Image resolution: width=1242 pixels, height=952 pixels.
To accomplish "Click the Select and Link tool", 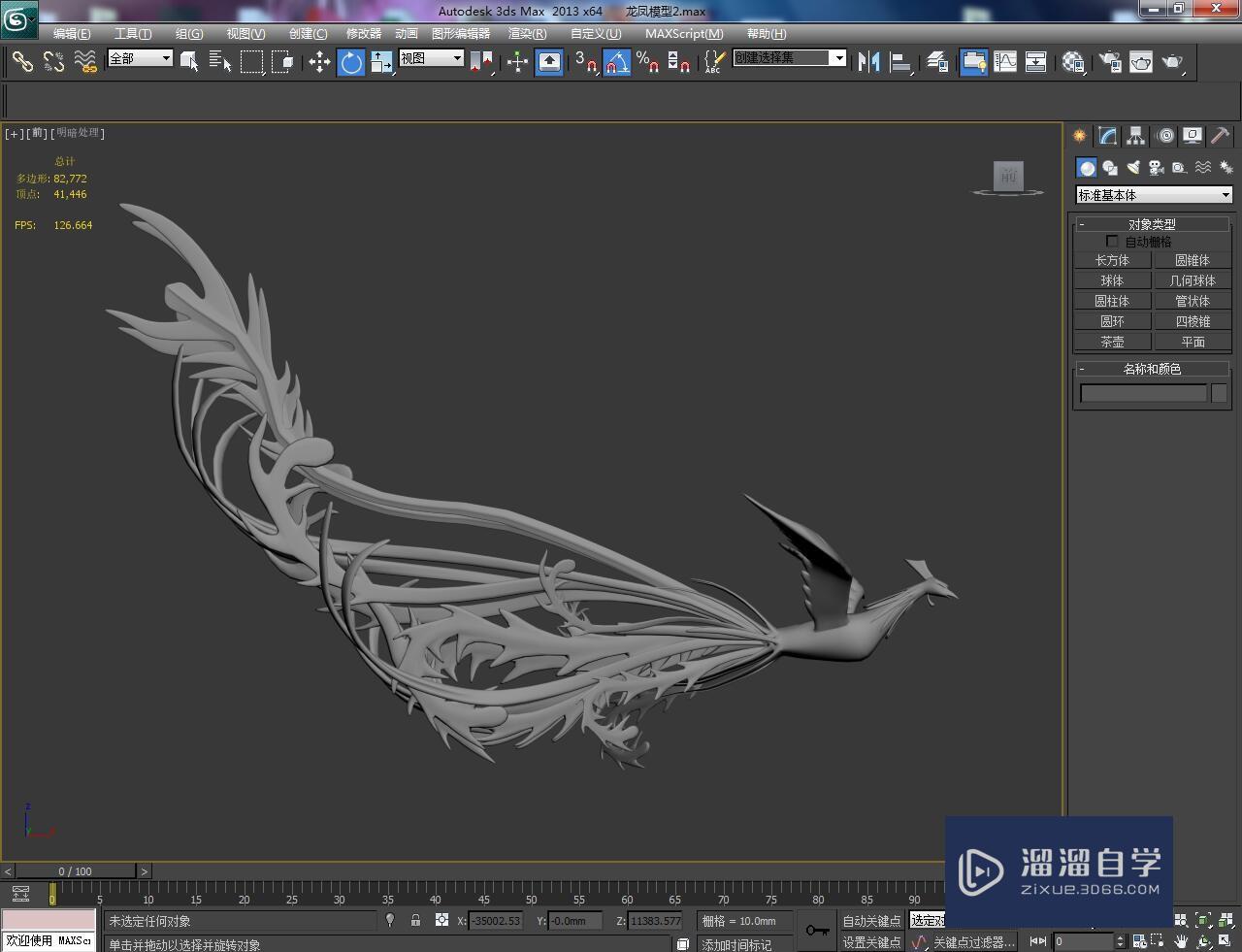I will pos(22,62).
